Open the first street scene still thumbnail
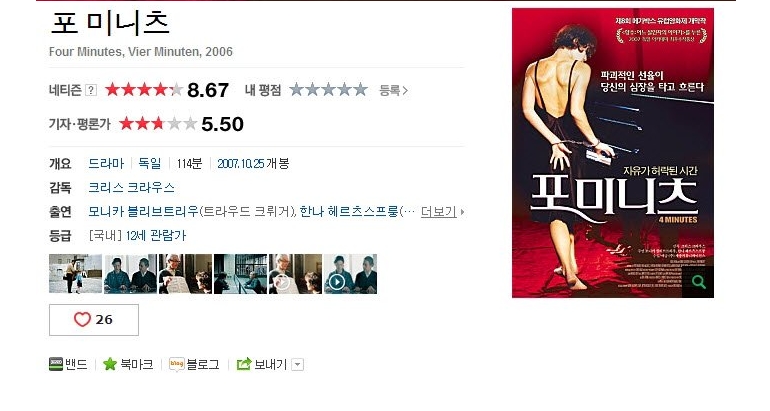This screenshot has height=411, width=770. click(x=75, y=274)
